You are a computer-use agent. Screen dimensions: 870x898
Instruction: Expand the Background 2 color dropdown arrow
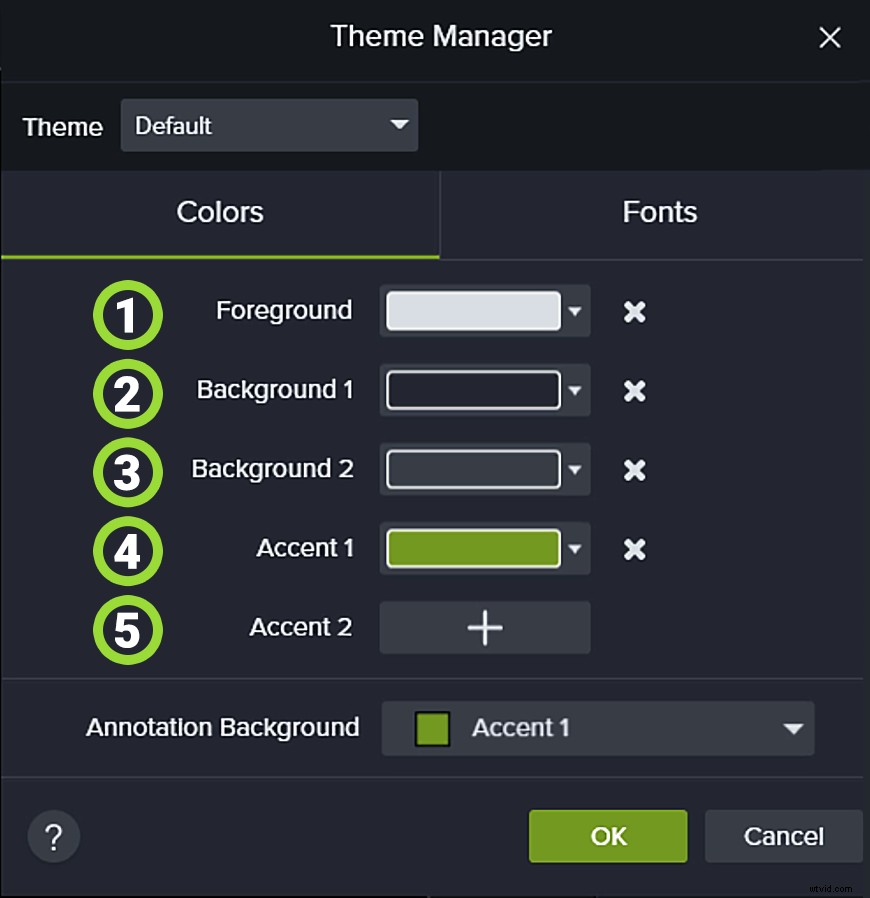point(575,470)
